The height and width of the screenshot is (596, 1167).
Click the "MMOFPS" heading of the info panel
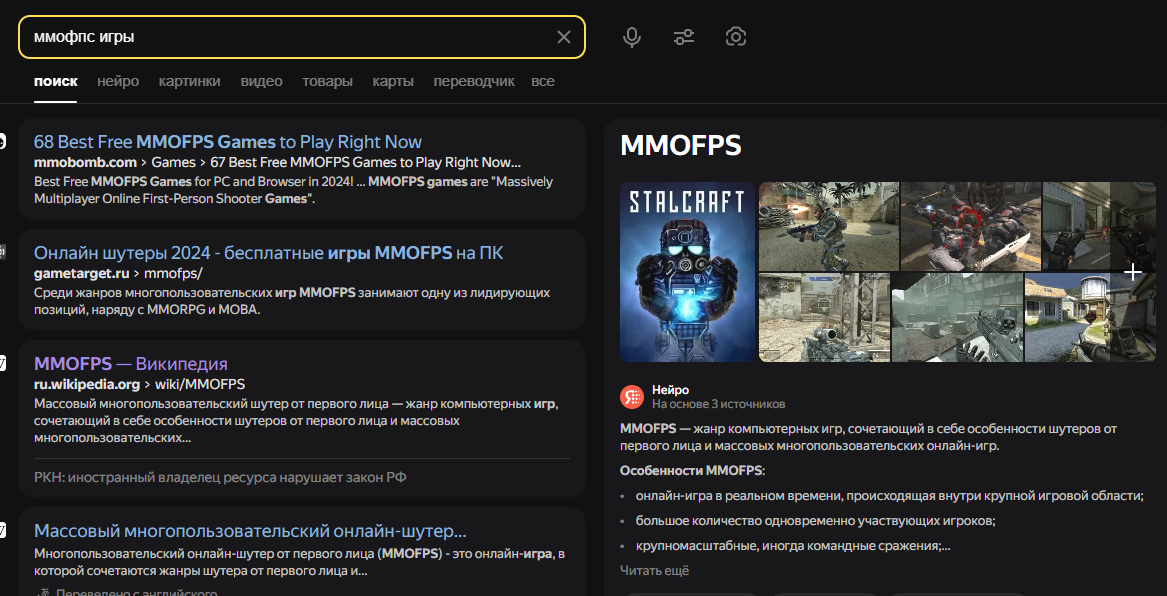tap(680, 145)
